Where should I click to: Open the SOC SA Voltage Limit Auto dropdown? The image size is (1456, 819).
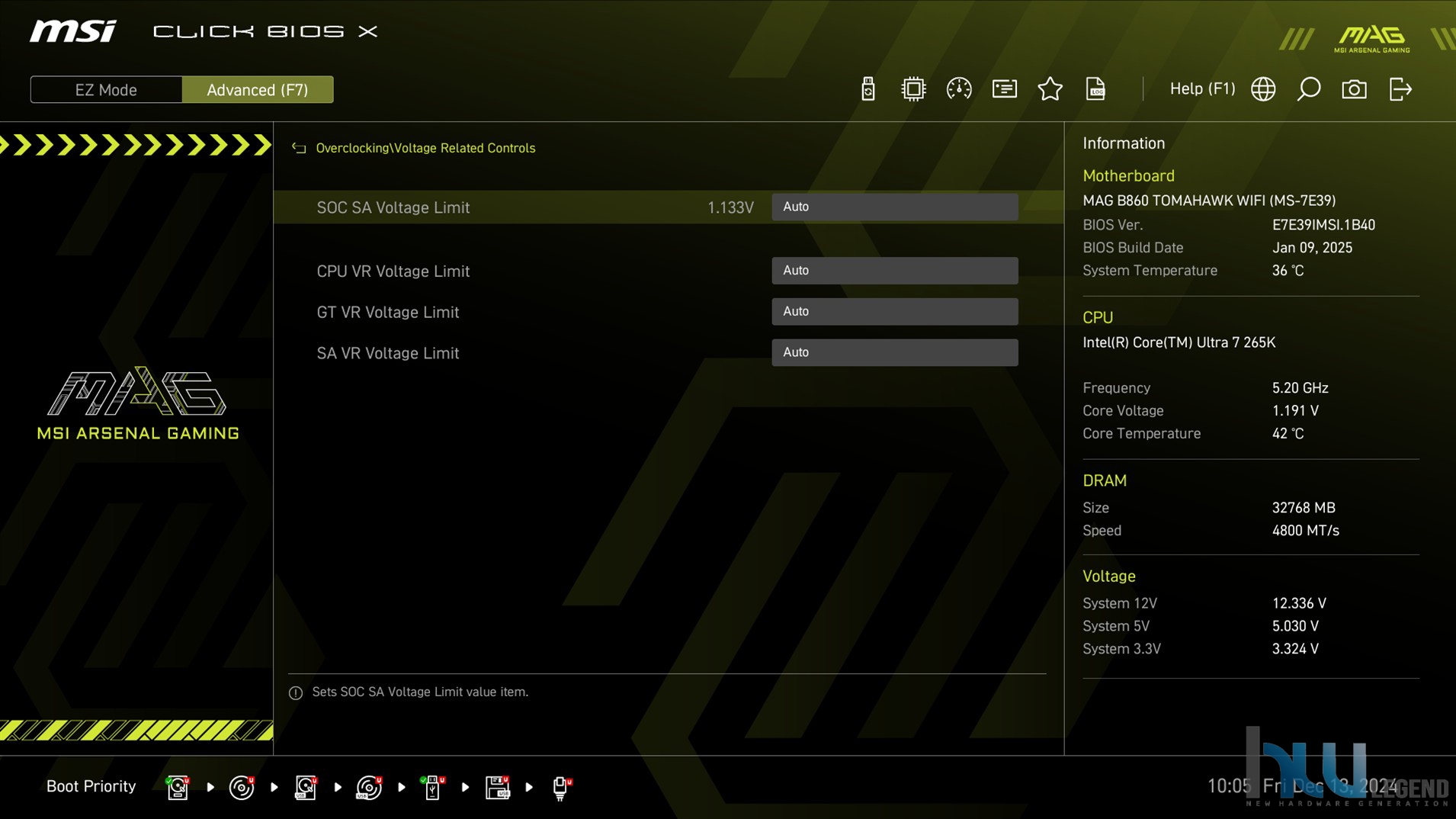click(x=894, y=207)
